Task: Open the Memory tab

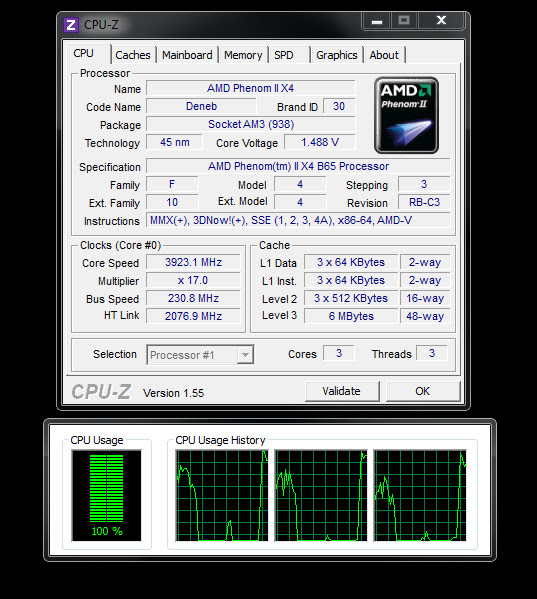Action: [243, 55]
